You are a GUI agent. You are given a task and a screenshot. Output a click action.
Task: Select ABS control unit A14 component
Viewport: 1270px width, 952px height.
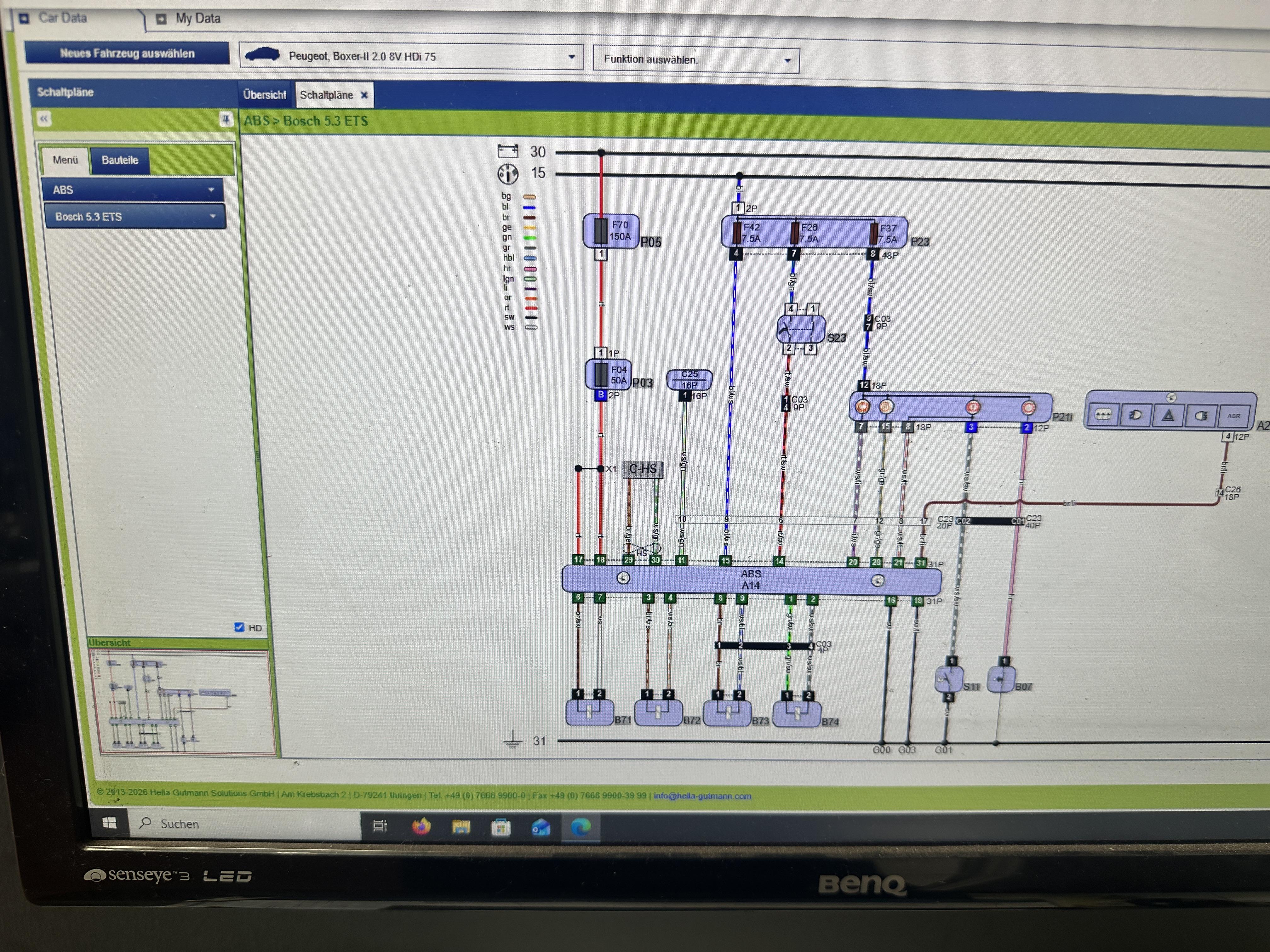click(x=751, y=579)
